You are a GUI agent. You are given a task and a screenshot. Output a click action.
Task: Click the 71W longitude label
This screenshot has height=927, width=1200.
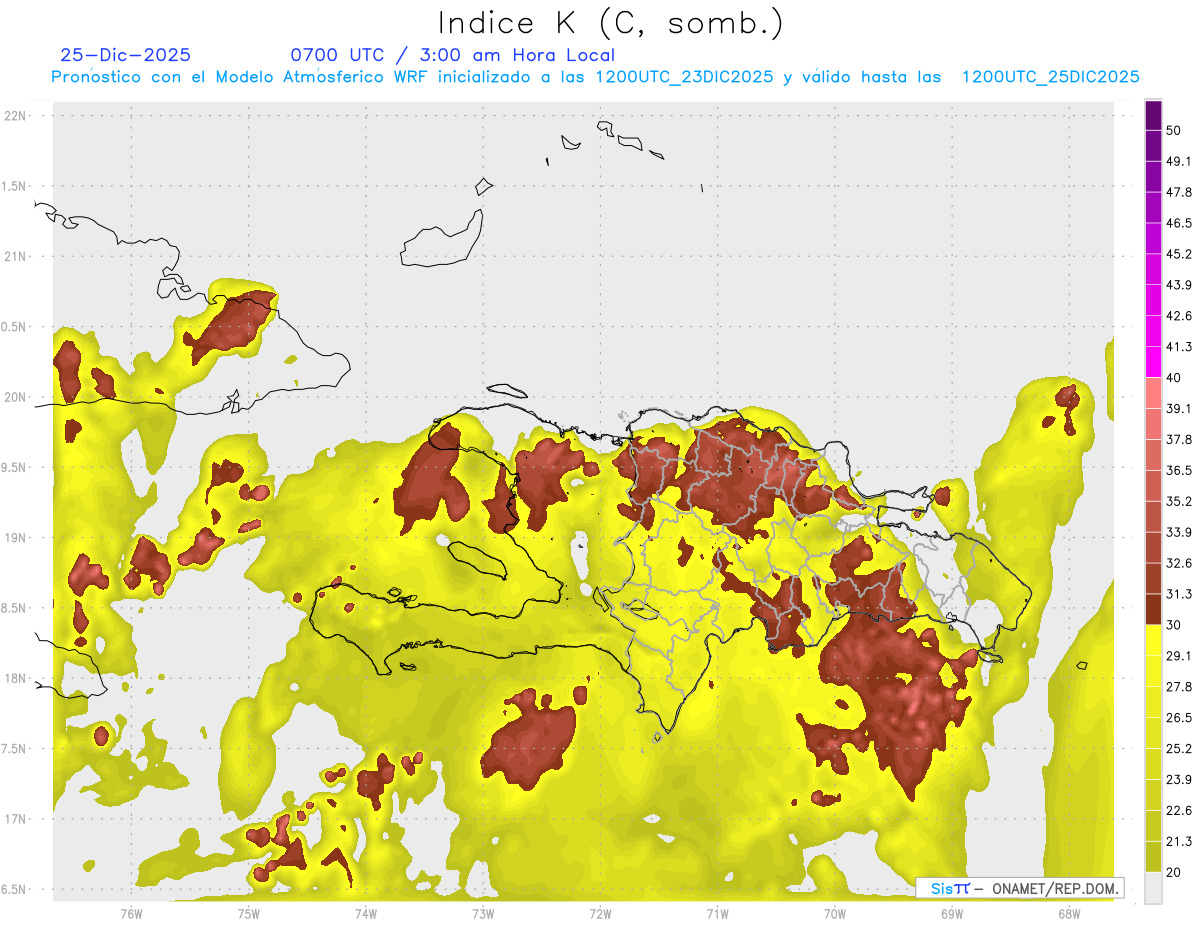717,913
